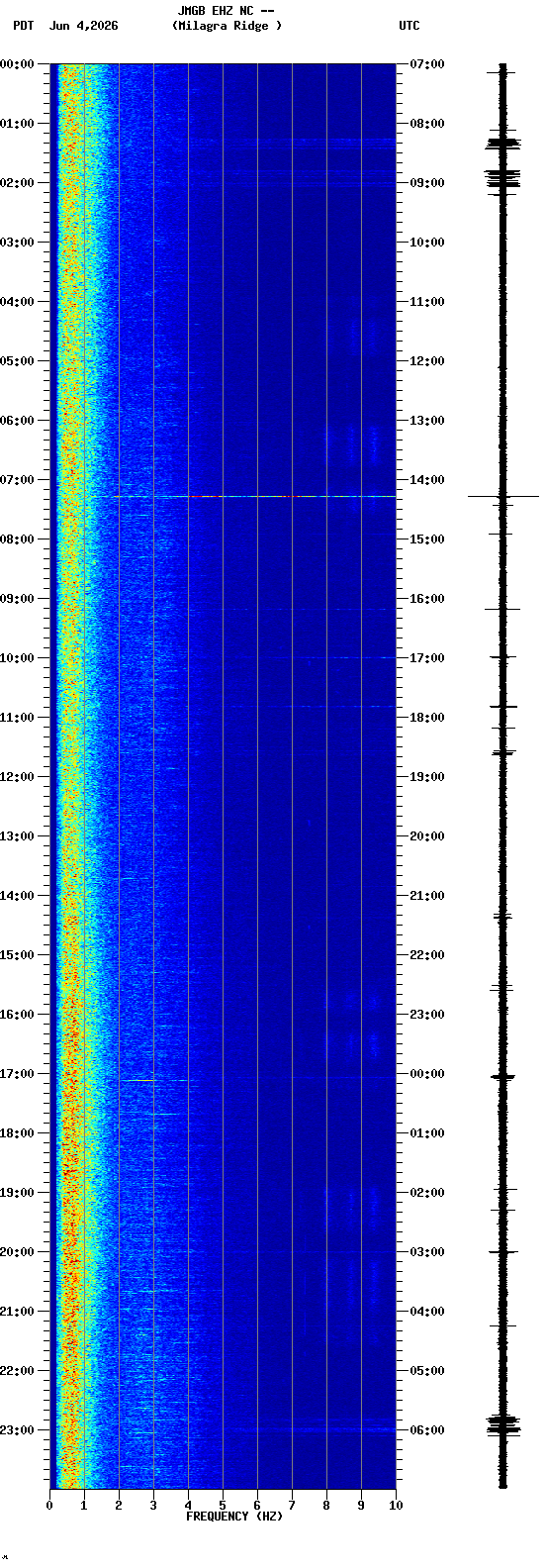Click the 09:00 PDT time label

click(x=17, y=599)
